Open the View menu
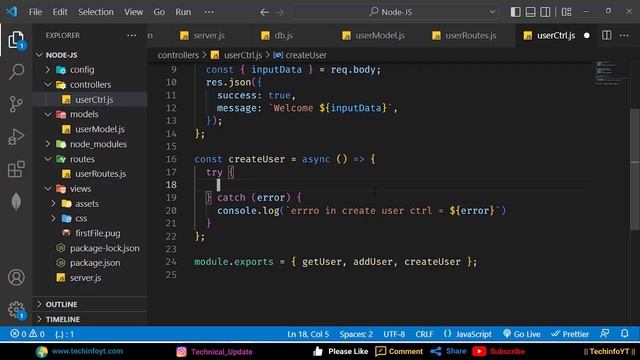 pyautogui.click(x=133, y=12)
